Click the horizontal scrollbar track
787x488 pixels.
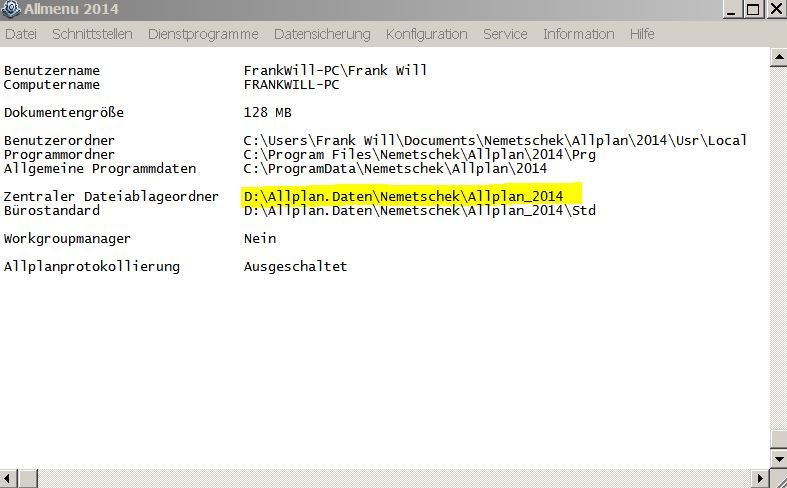(x=394, y=478)
